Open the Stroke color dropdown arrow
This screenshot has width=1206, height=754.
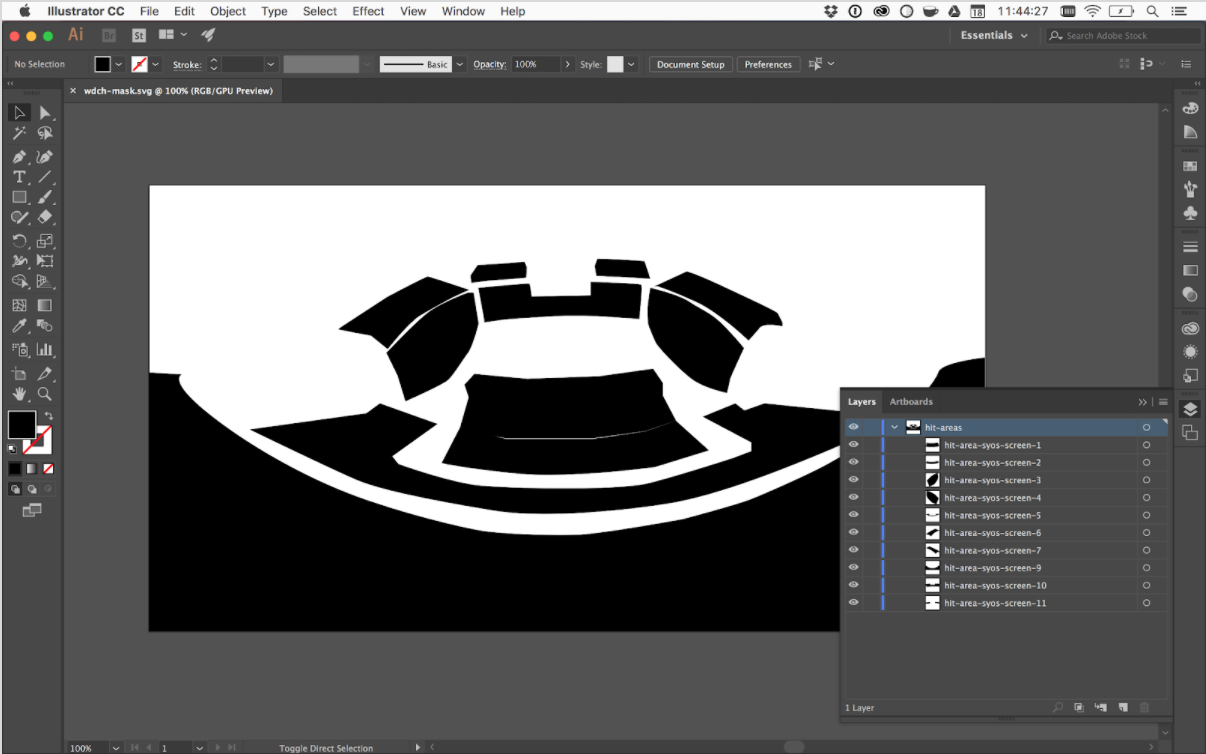click(157, 64)
